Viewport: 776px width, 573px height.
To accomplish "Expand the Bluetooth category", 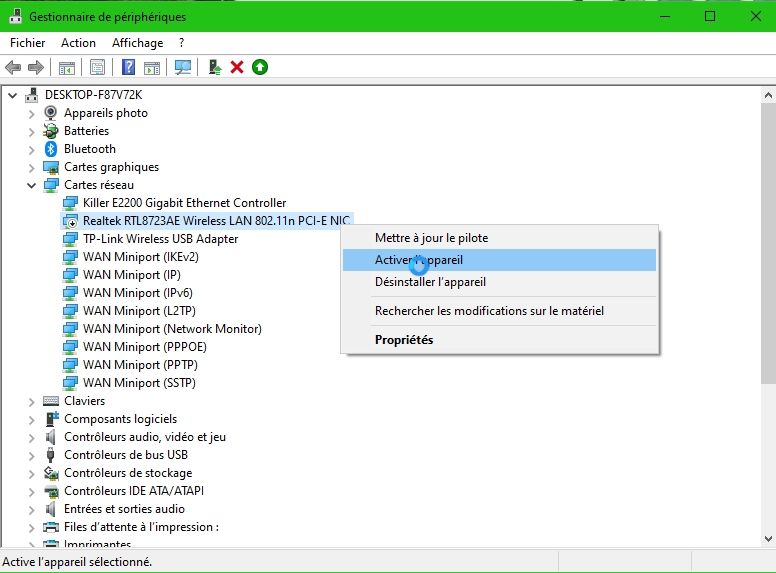I will [32, 150].
